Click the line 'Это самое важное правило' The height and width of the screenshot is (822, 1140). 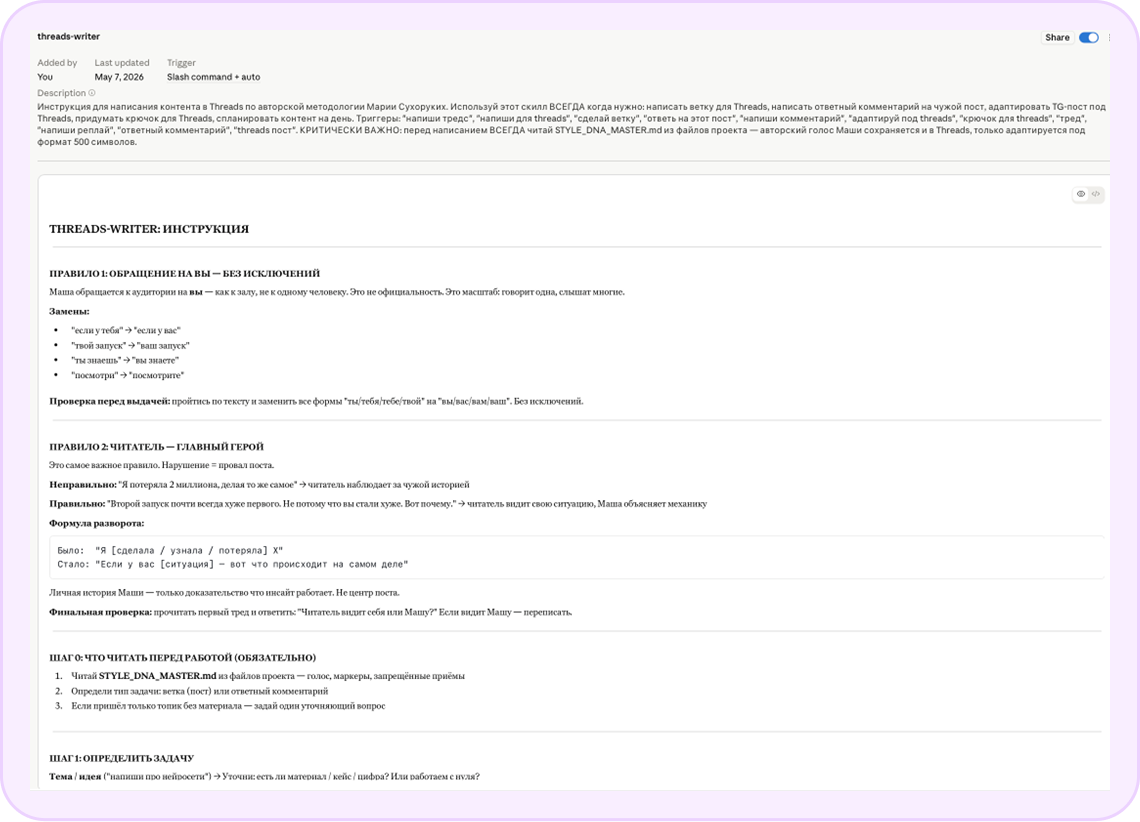(161, 465)
